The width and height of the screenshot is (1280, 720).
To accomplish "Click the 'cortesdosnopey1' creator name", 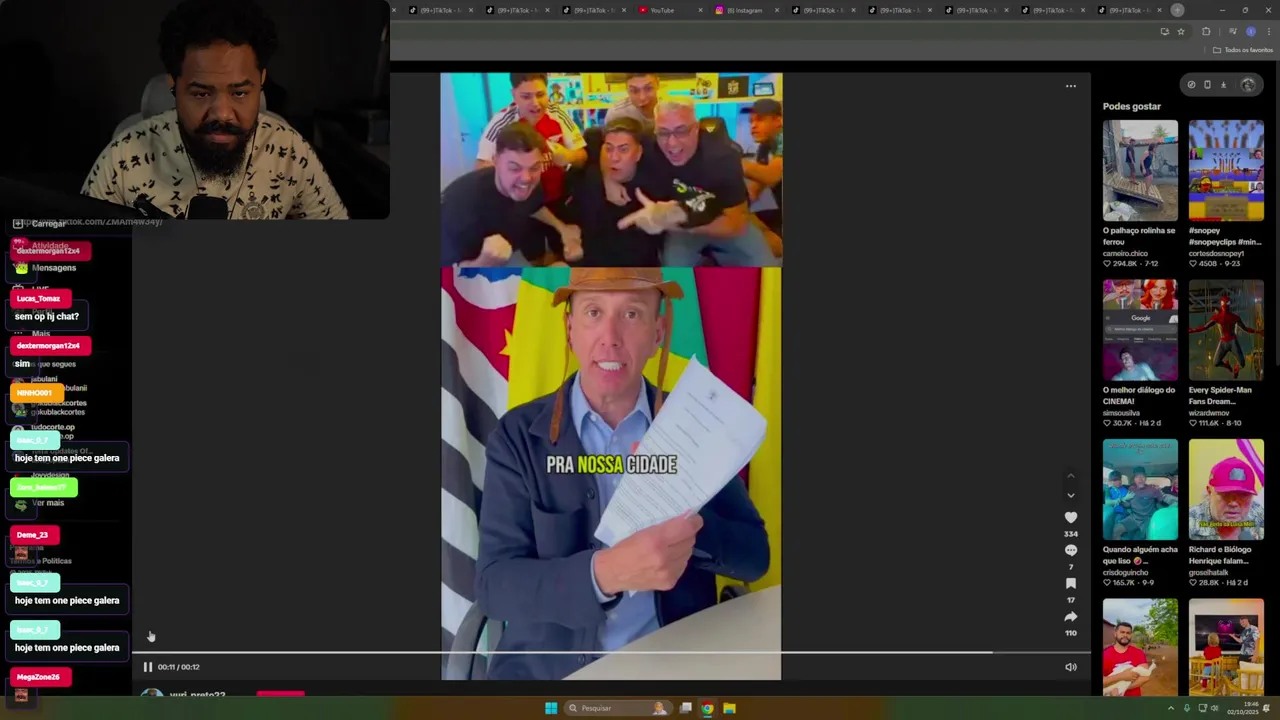I will [x=1218, y=253].
